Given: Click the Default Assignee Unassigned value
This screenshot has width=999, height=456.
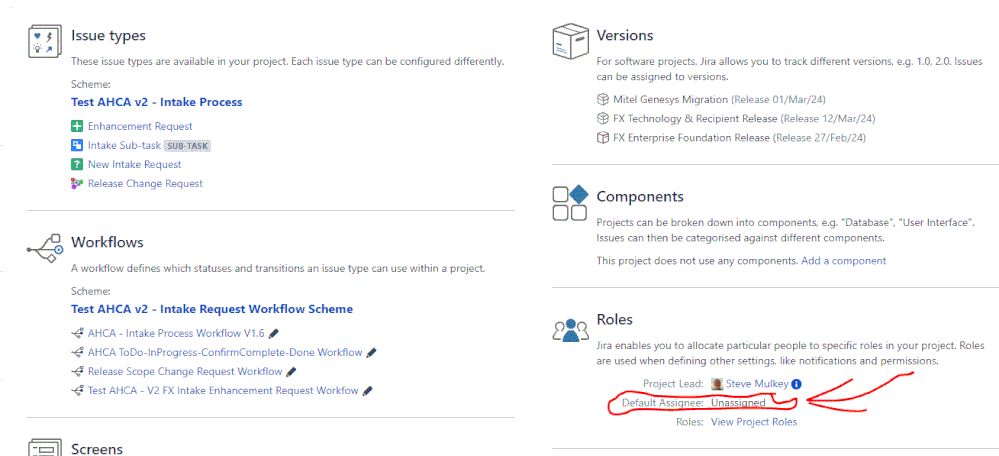Looking at the screenshot, I should click(x=738, y=403).
